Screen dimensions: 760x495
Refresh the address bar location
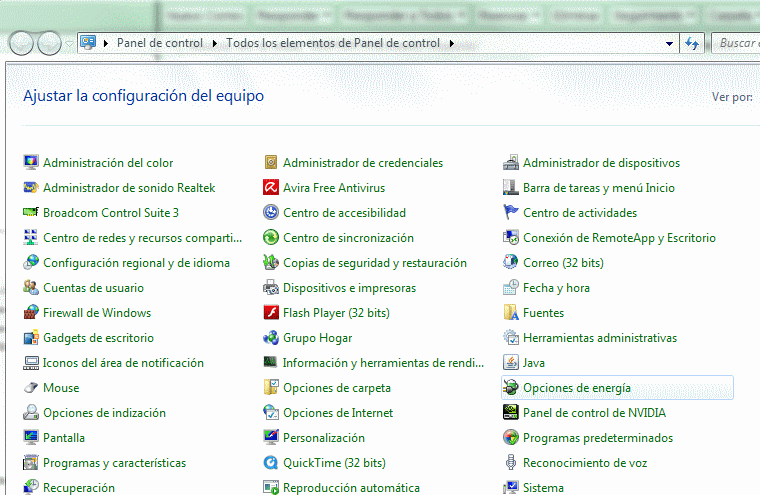[x=692, y=43]
